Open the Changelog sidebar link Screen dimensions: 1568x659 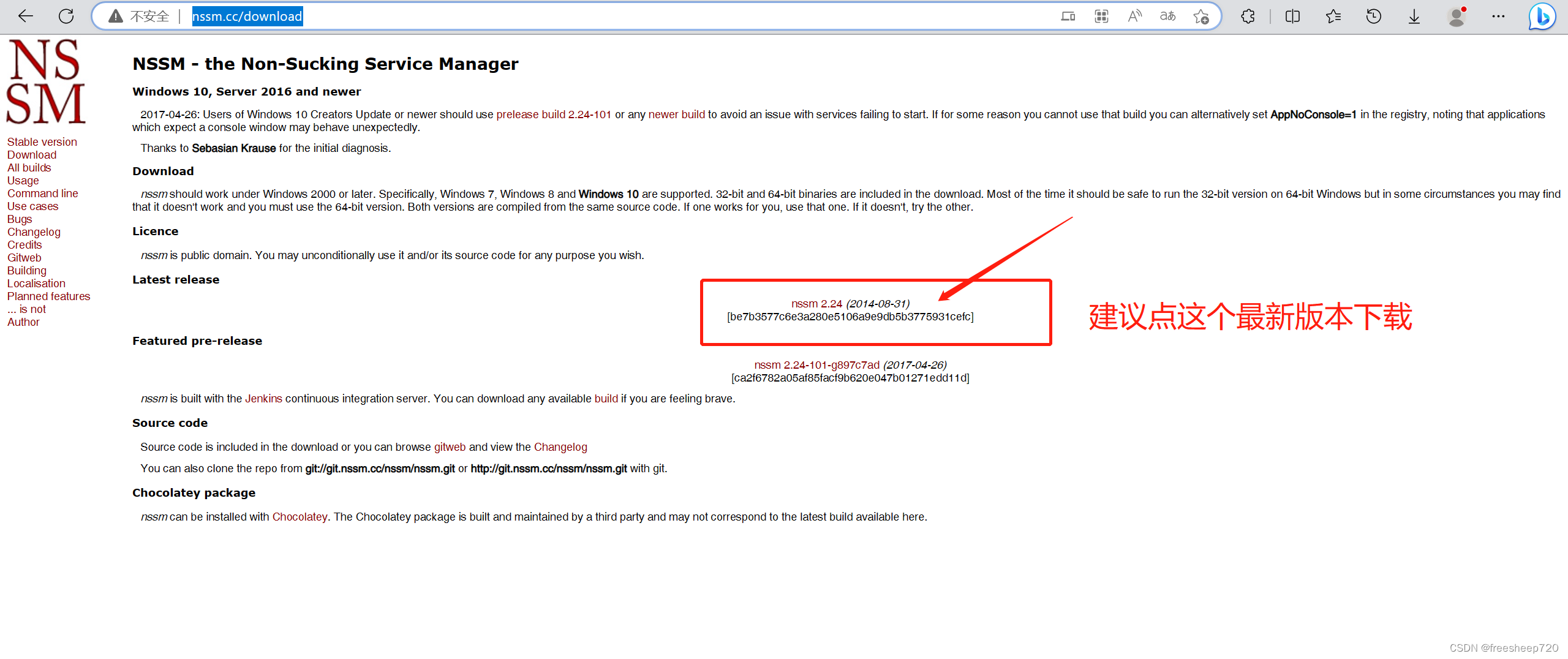click(34, 232)
